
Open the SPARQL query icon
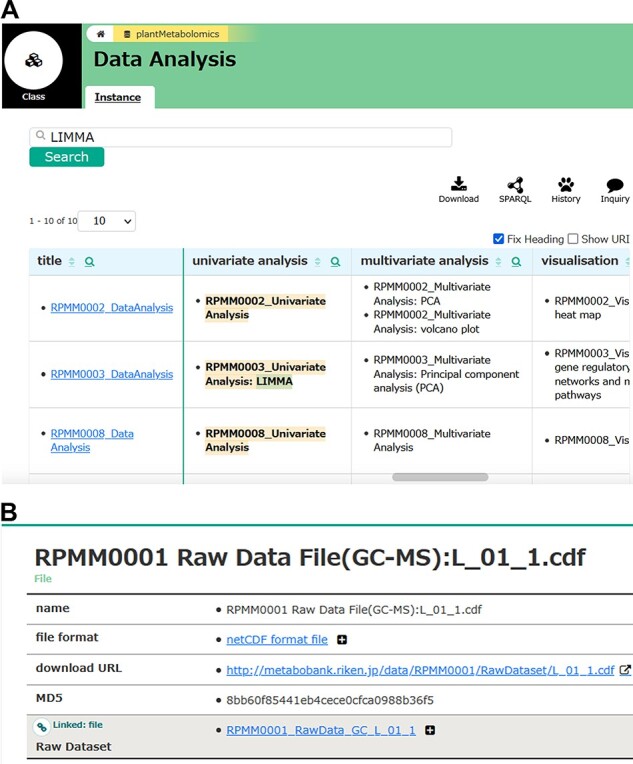[x=515, y=184]
